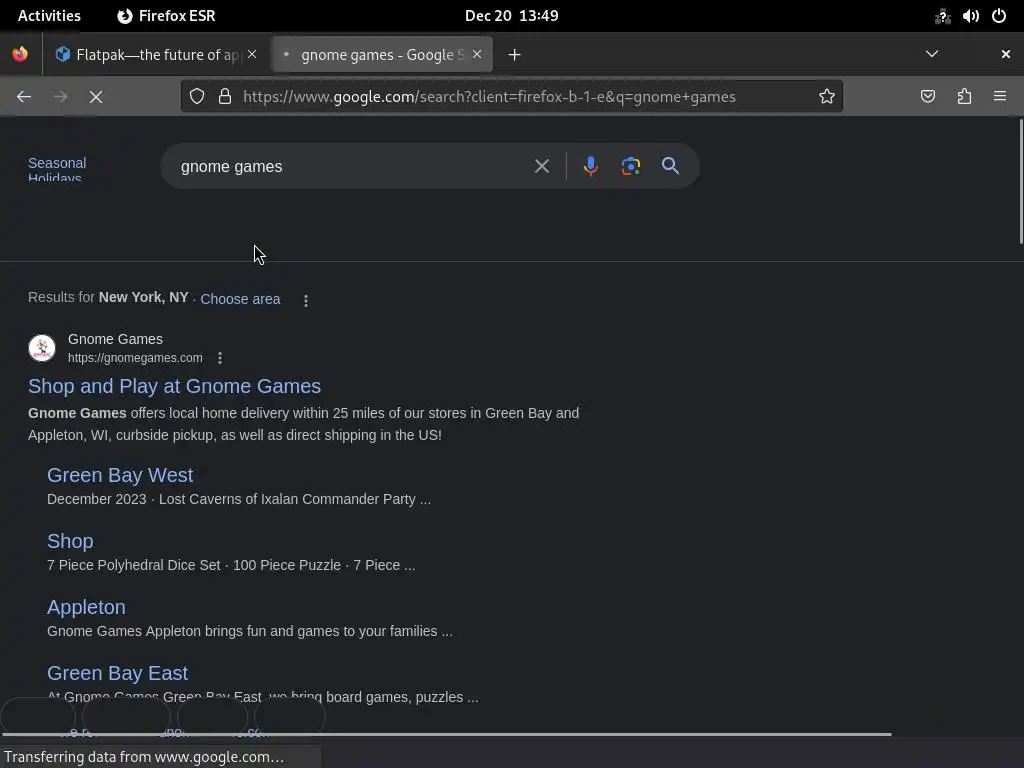Focus the Google search text field
The image size is (1024, 768).
pyautogui.click(x=353, y=167)
